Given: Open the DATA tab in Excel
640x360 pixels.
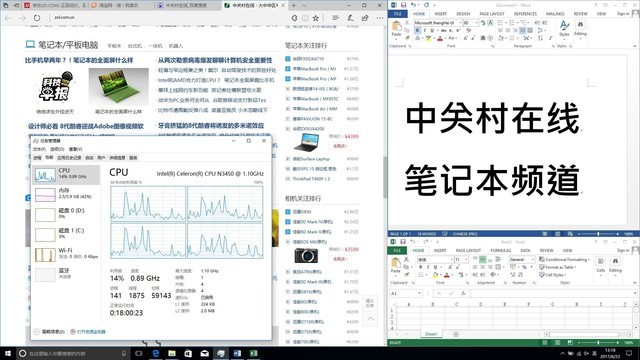Looking at the screenshot, I should pos(525,250).
